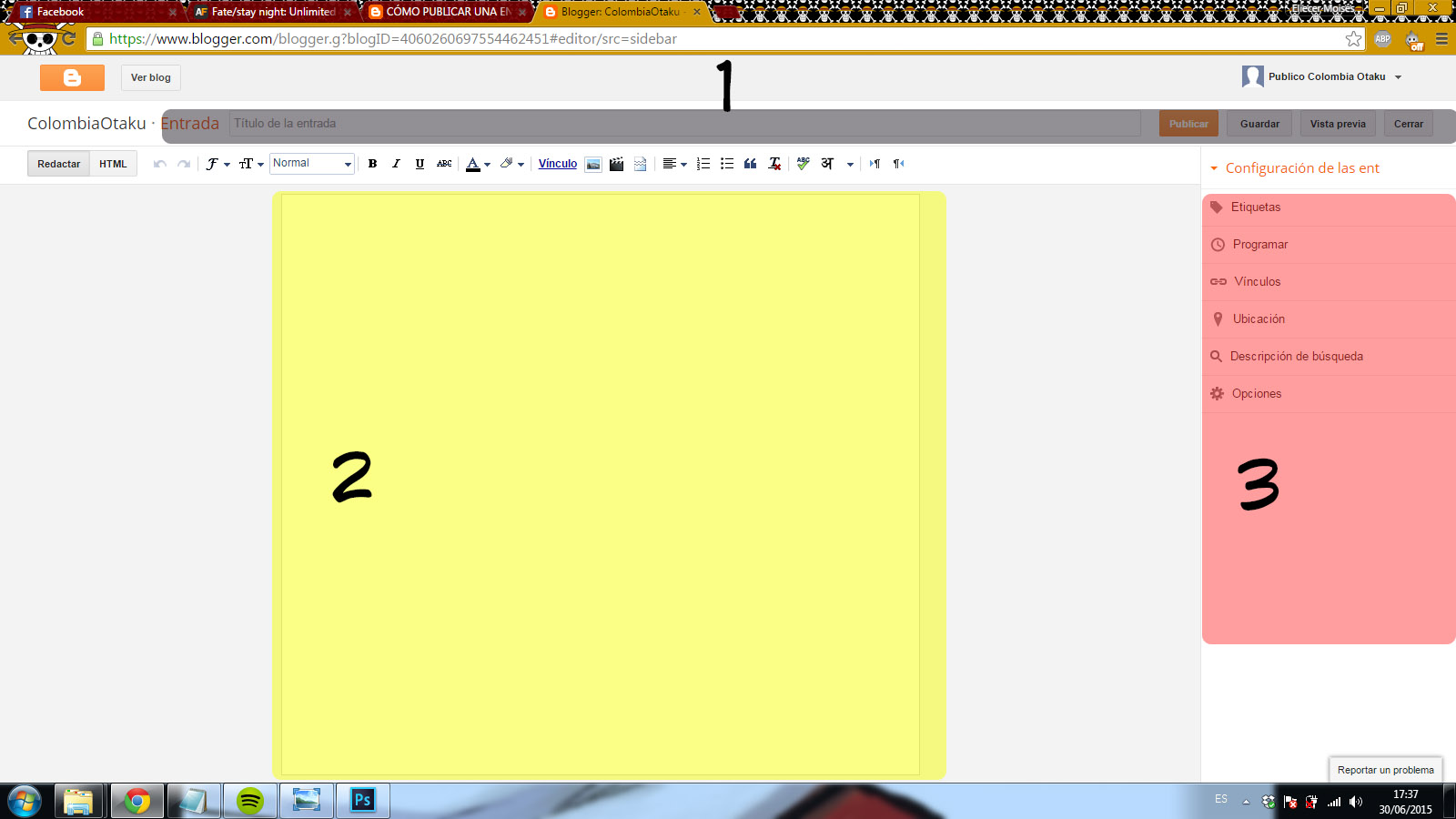Format selection as a quote
This screenshot has height=819, width=1456.
tap(751, 164)
